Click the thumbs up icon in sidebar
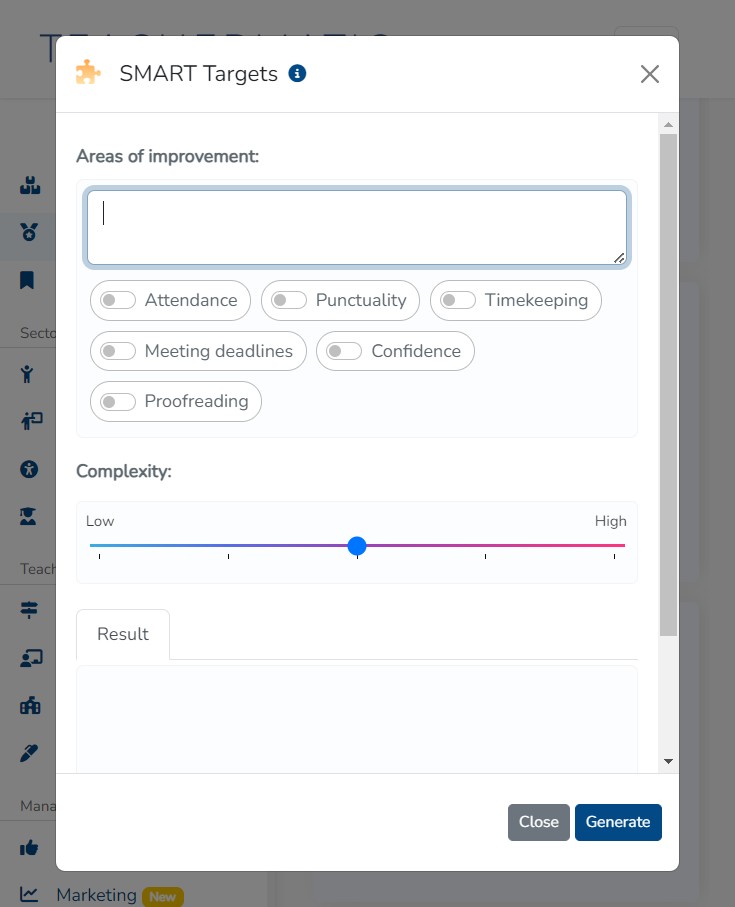 point(29,847)
